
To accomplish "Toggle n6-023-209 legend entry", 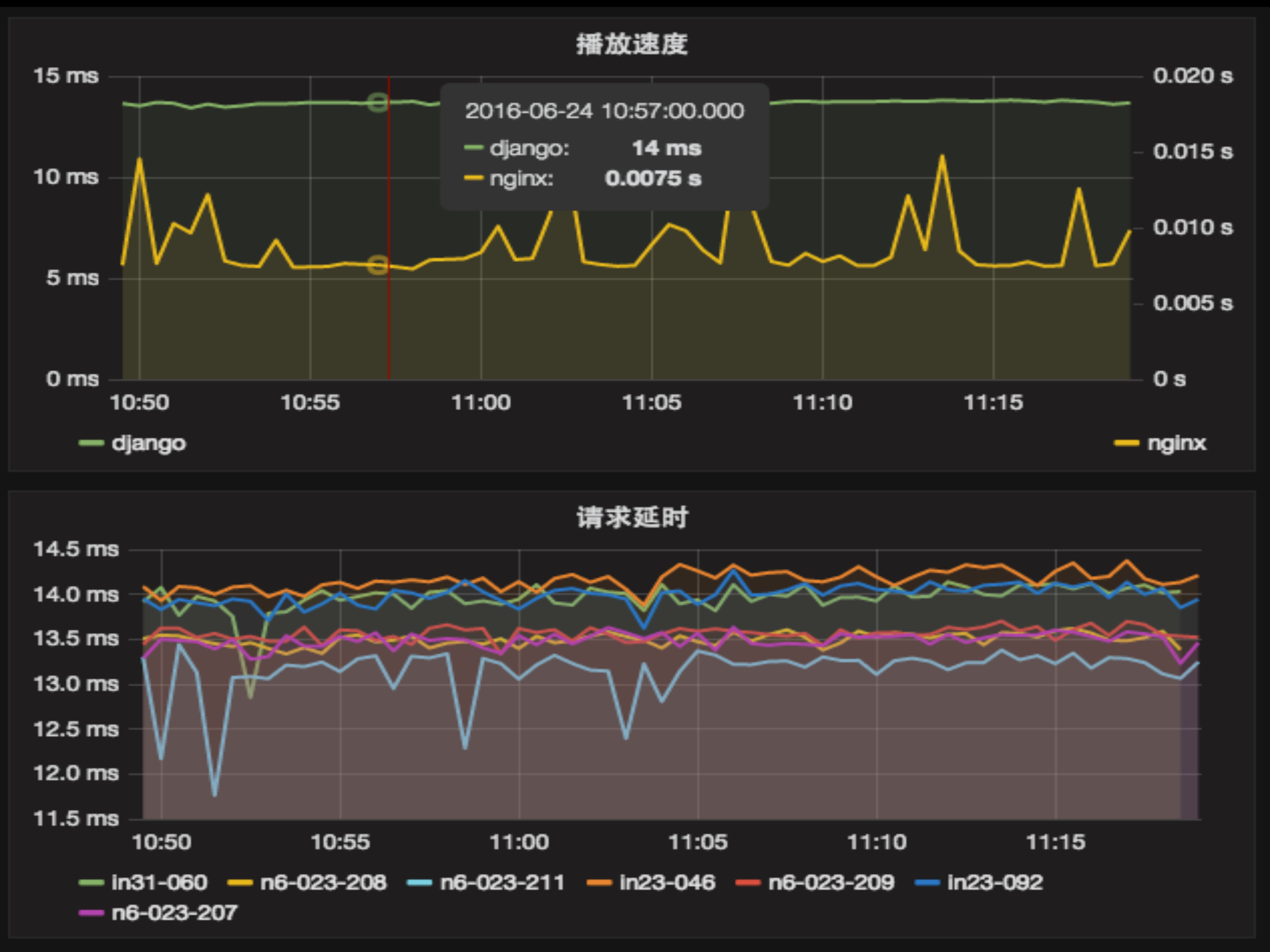I will [x=831, y=882].
